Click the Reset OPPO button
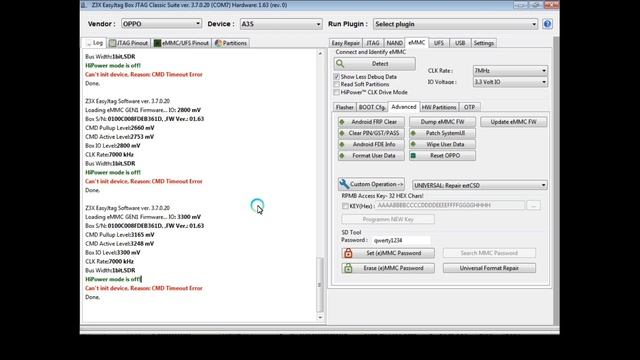 coord(442,156)
